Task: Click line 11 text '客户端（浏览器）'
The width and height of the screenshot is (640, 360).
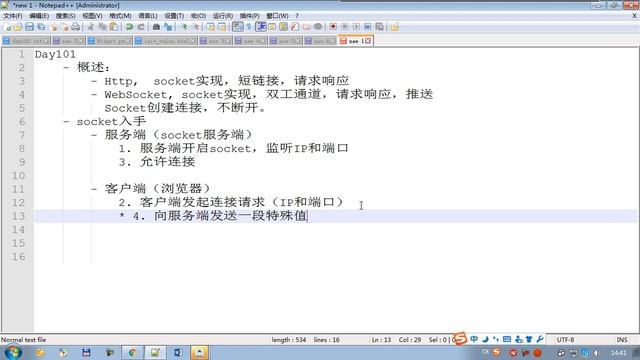Action: tap(158, 189)
